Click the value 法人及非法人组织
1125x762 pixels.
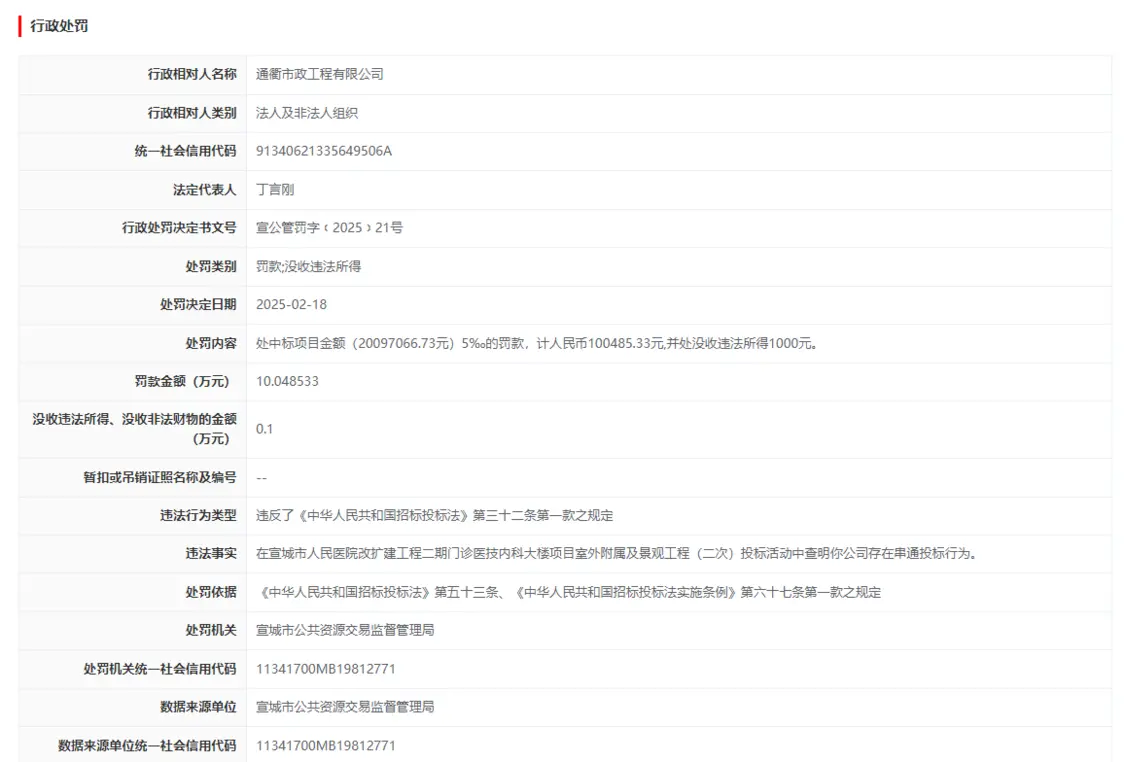click(x=307, y=113)
